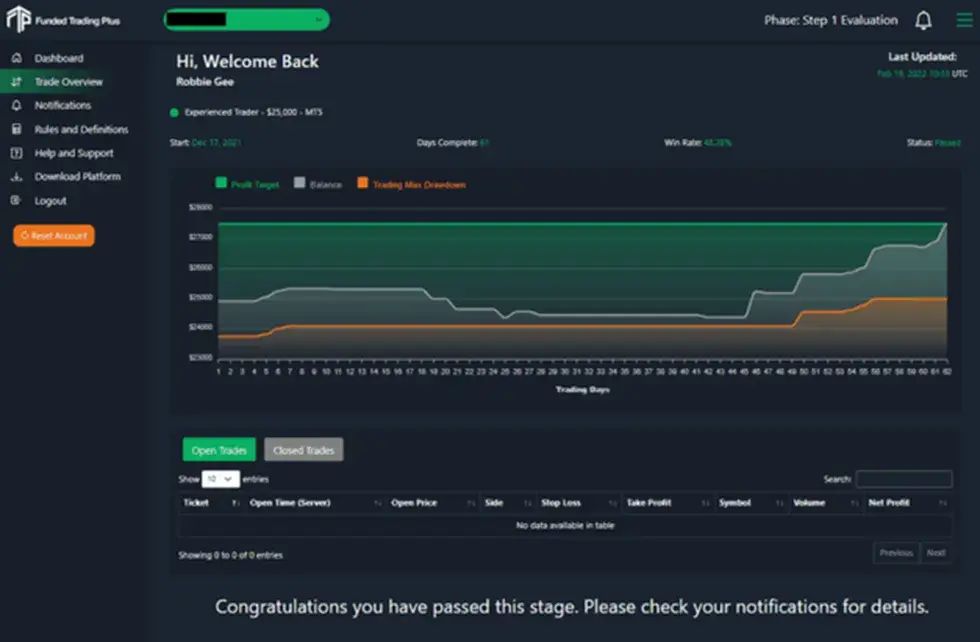Click the Congratulations passed stage message

572,607
